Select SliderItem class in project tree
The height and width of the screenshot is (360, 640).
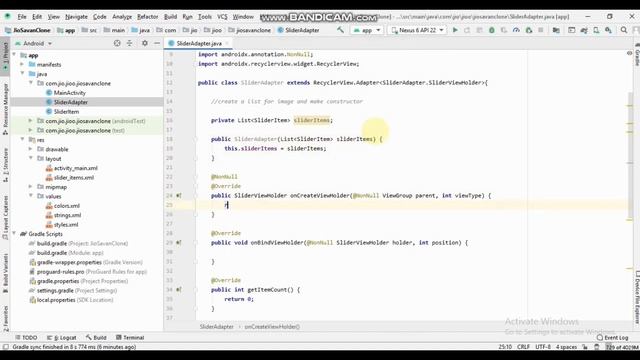pos(66,111)
